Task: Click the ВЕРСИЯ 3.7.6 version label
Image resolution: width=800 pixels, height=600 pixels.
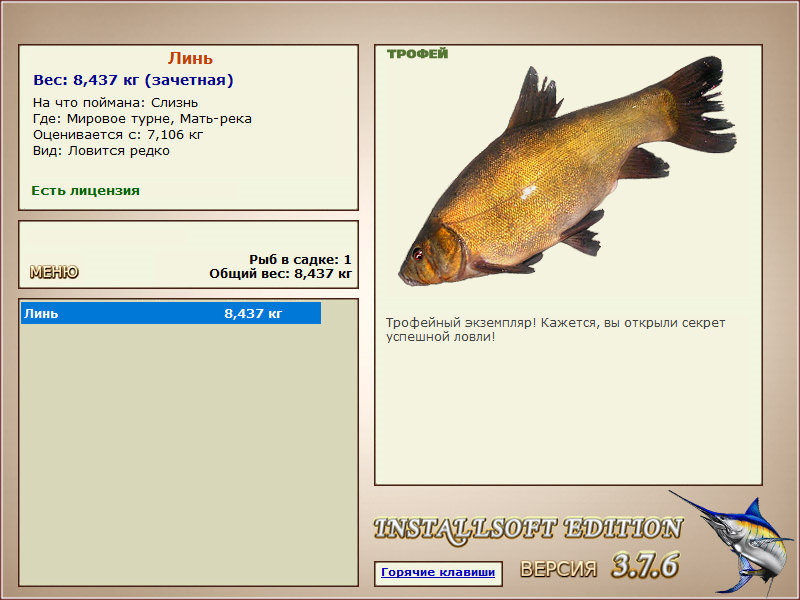Action: [599, 566]
